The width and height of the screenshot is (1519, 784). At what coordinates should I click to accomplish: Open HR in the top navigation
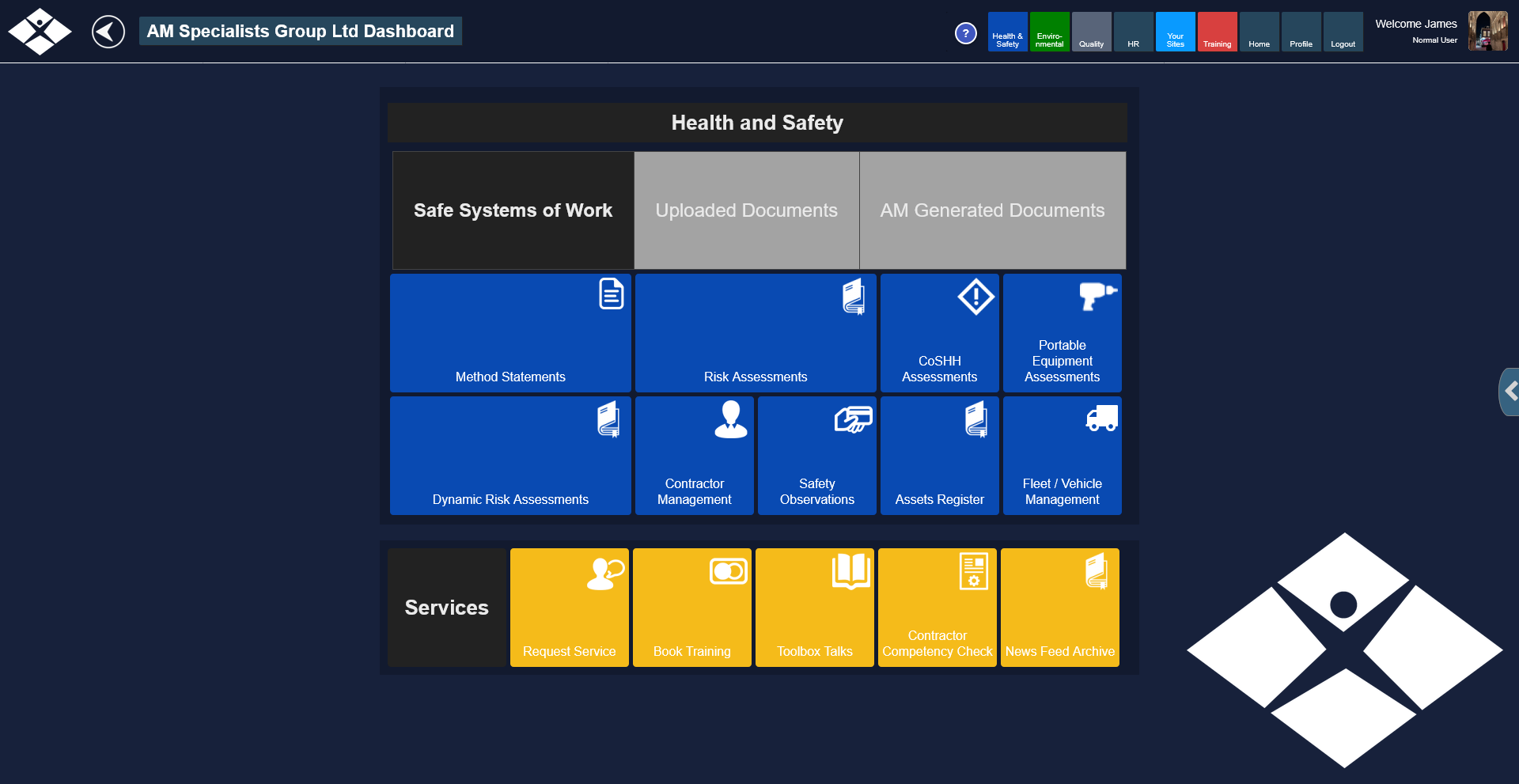(x=1134, y=32)
